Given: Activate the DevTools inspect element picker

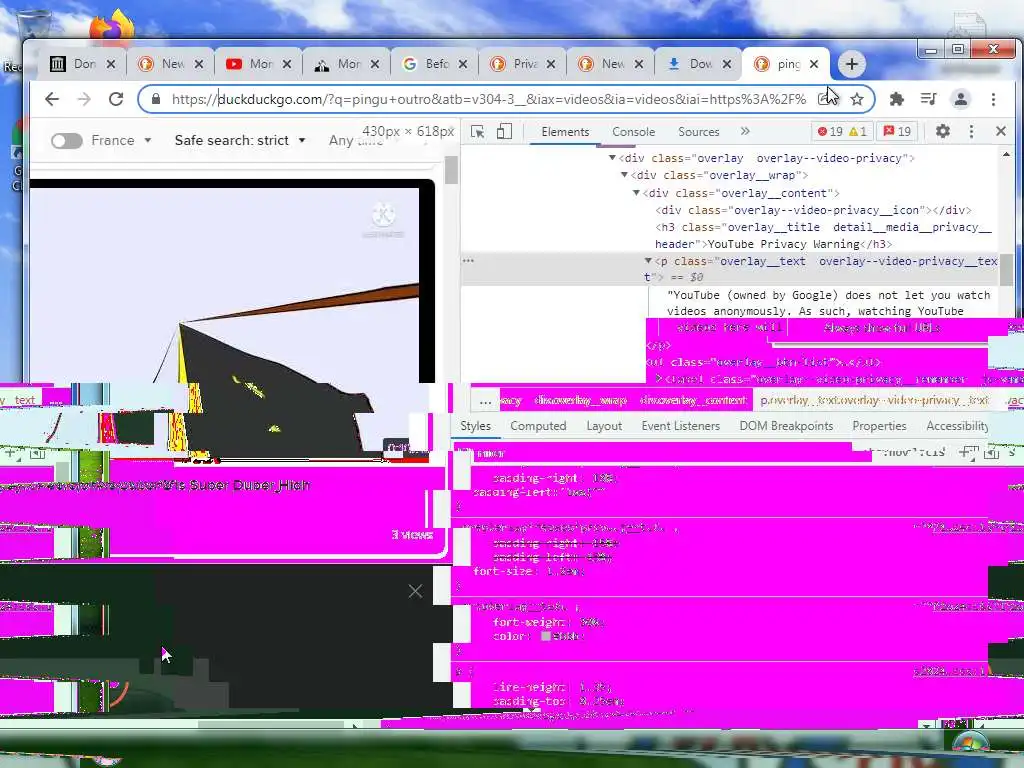Looking at the screenshot, I should tap(477, 132).
